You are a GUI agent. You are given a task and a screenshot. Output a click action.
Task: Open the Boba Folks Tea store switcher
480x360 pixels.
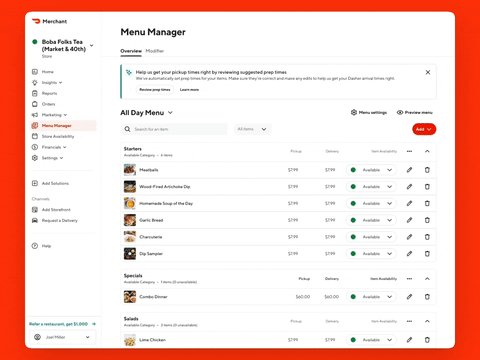63,48
